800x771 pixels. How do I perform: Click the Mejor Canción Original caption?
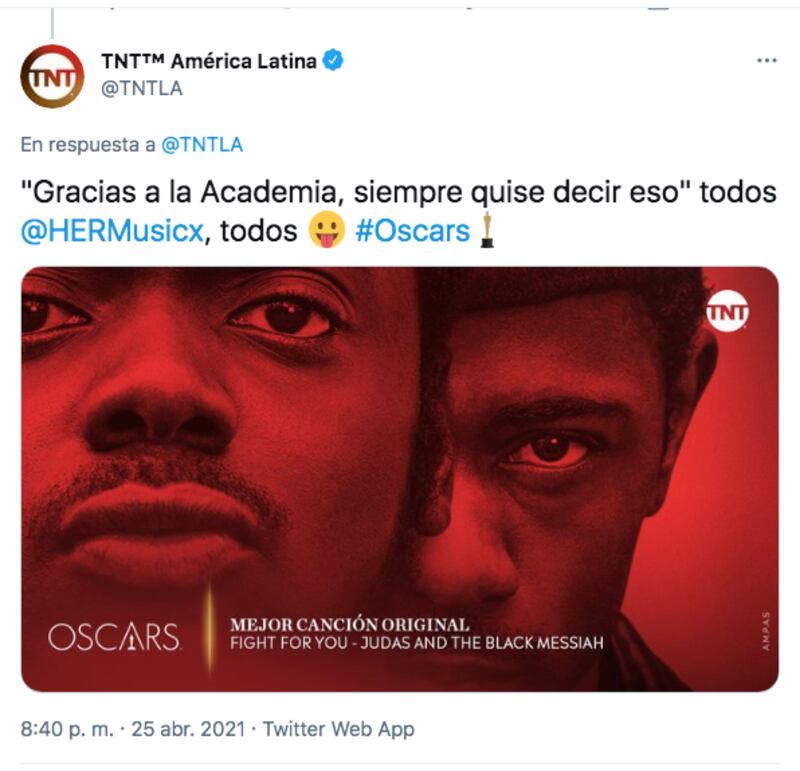(x=349, y=625)
